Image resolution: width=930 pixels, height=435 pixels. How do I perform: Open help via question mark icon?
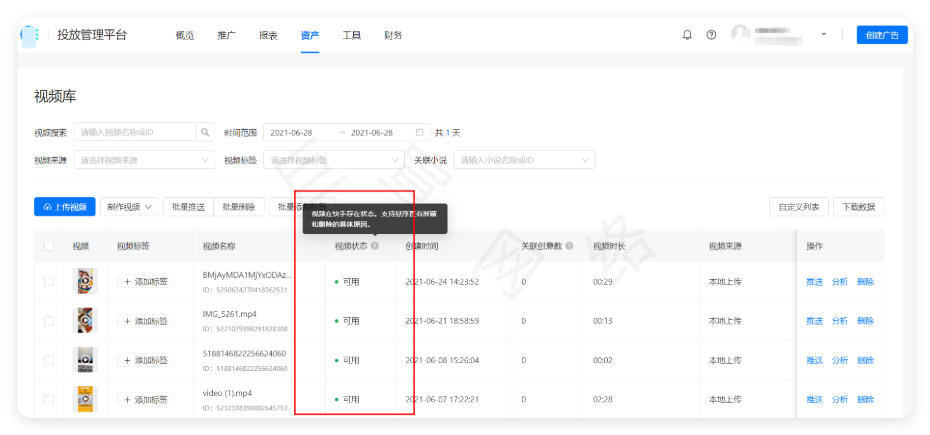tap(711, 34)
